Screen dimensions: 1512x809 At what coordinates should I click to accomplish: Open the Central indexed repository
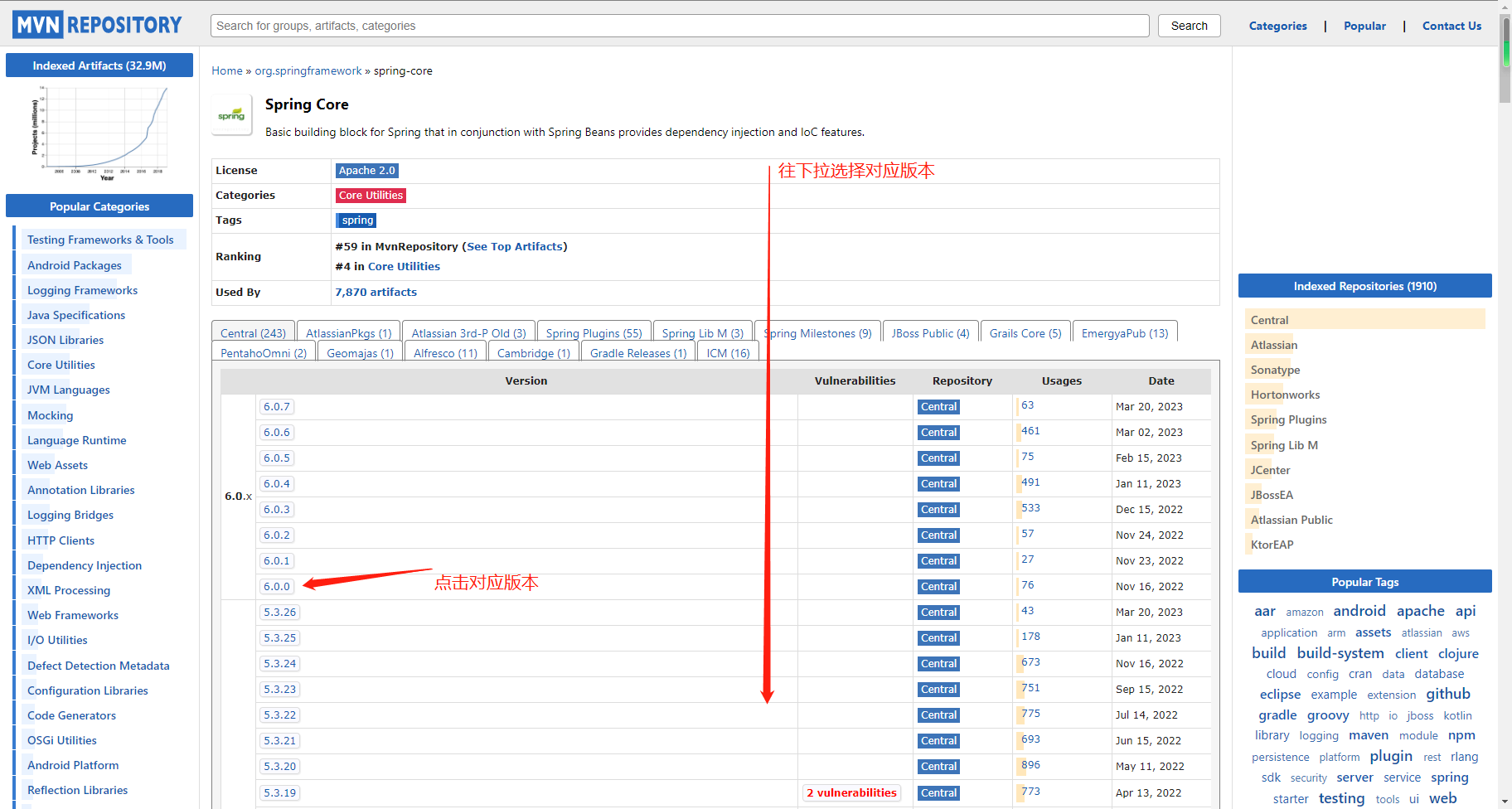coord(1269,320)
